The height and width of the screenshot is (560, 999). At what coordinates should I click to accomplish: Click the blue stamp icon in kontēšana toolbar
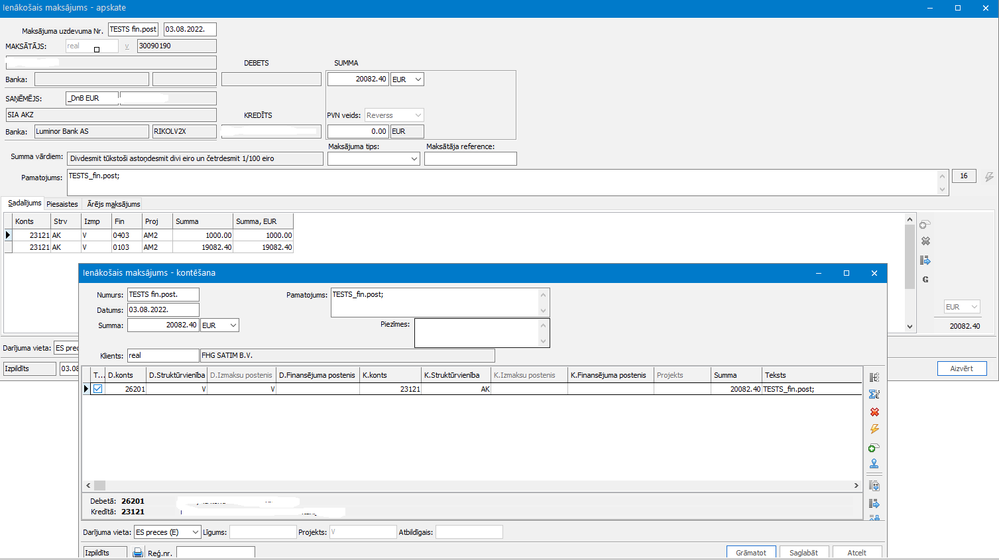pyautogui.click(x=874, y=464)
